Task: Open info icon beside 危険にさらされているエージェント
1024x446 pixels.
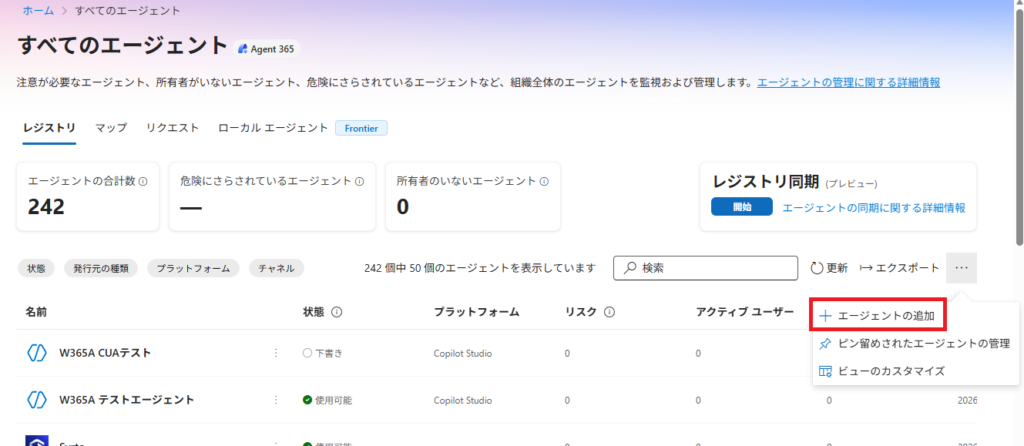Action: (359, 182)
